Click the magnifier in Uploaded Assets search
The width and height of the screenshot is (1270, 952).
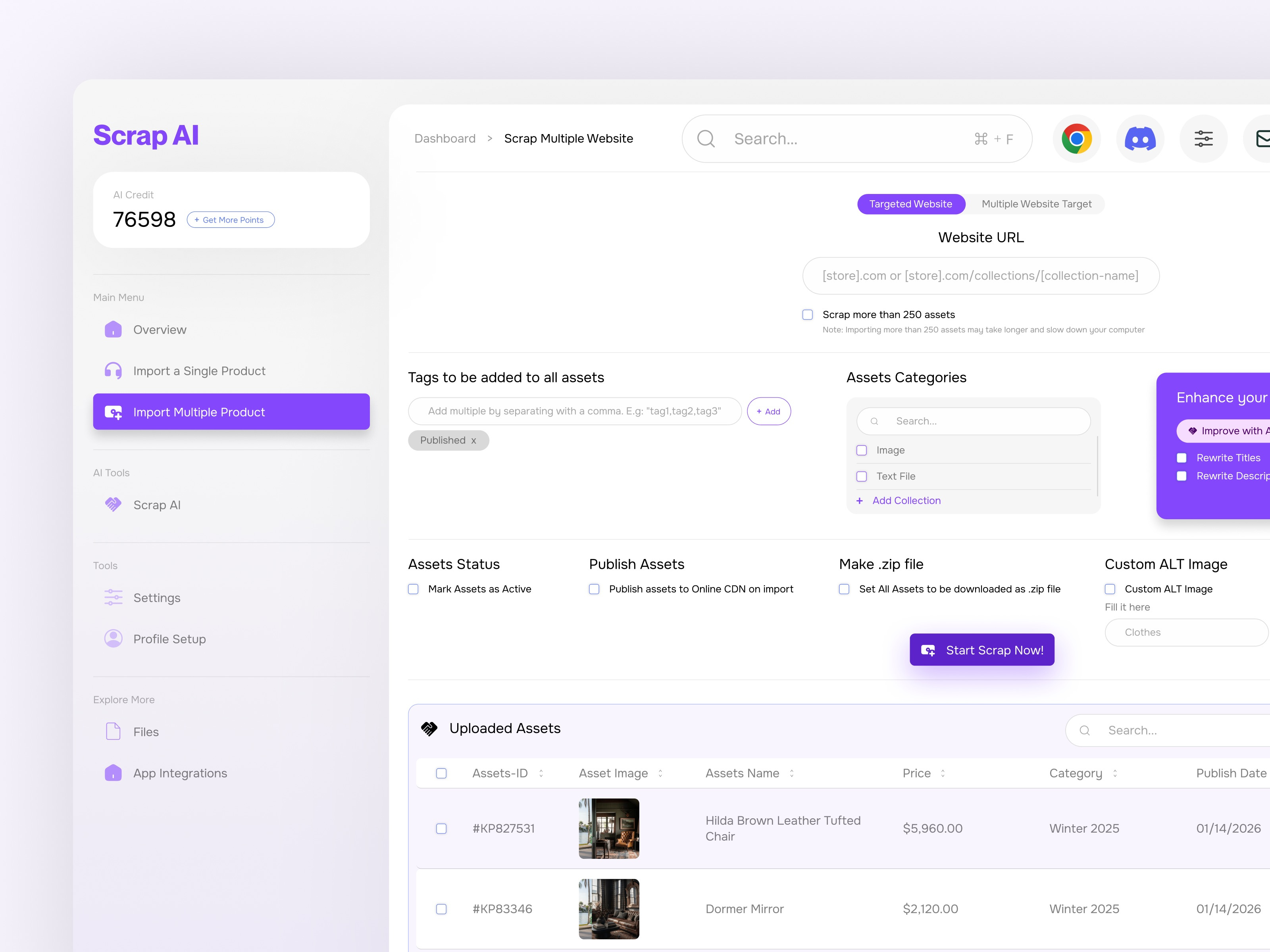(1085, 731)
